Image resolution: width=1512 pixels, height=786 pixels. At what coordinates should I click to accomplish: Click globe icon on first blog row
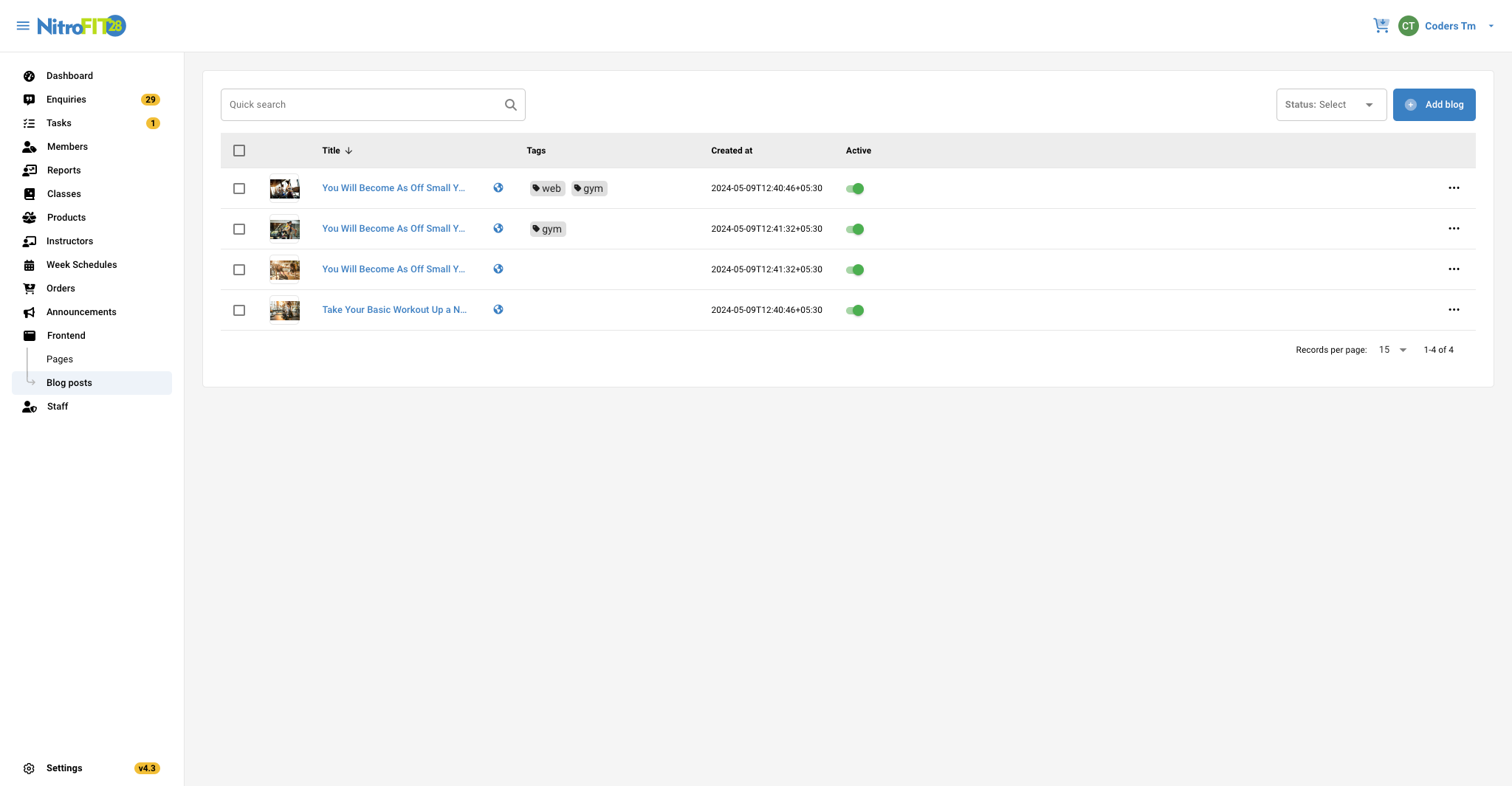click(498, 188)
